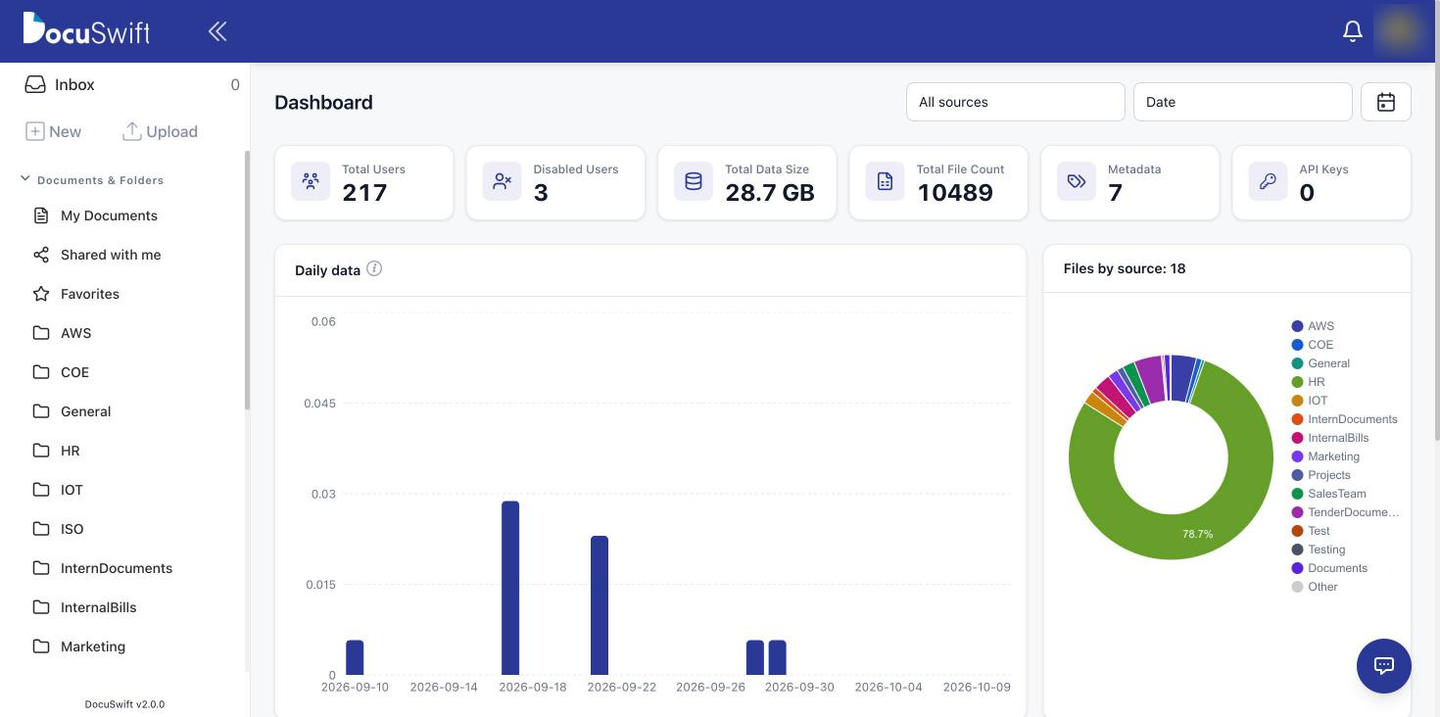This screenshot has width=1440, height=717.
Task: Toggle General legend entry
Action: pyautogui.click(x=1320, y=364)
